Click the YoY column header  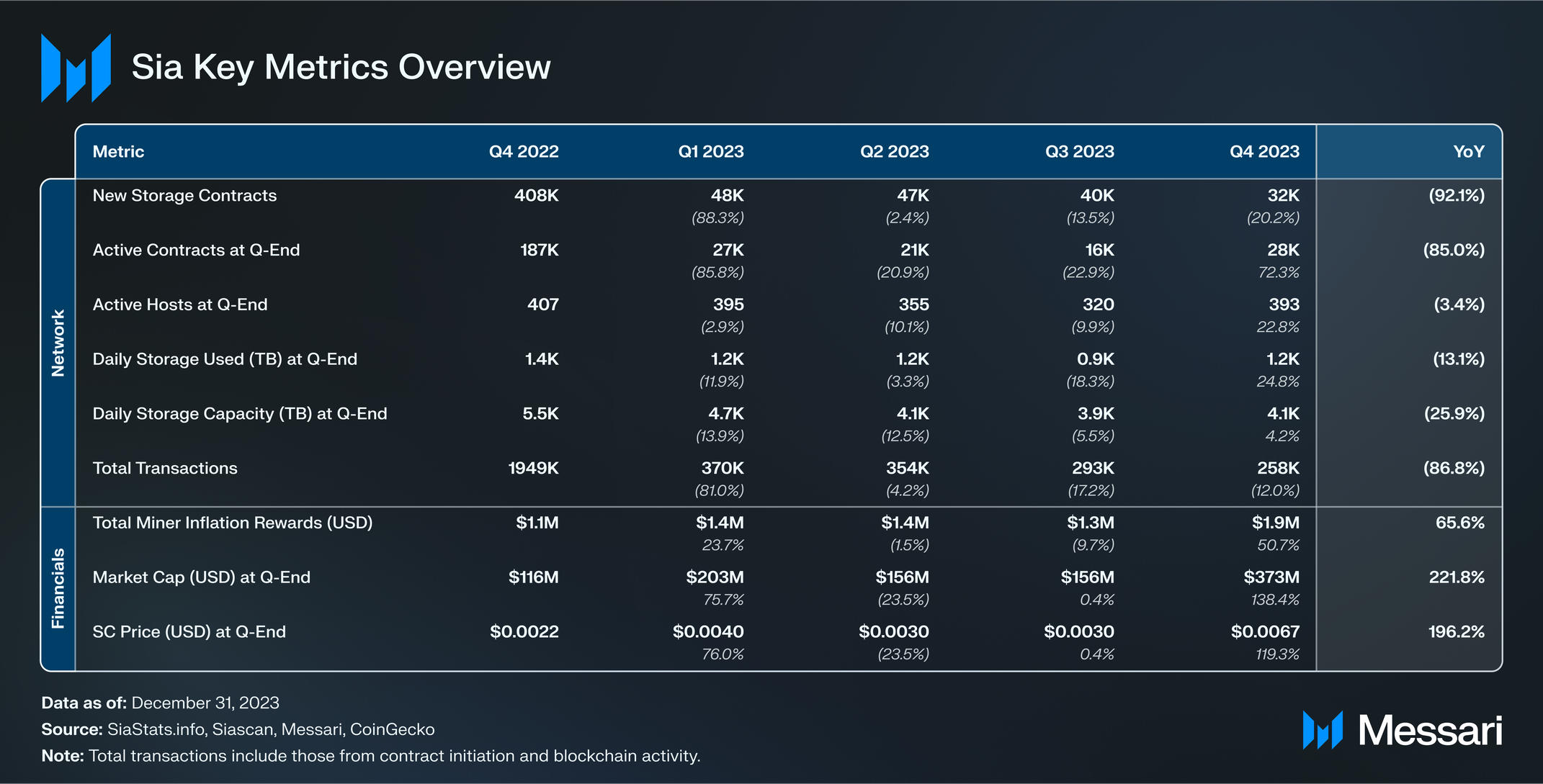coord(1468,152)
